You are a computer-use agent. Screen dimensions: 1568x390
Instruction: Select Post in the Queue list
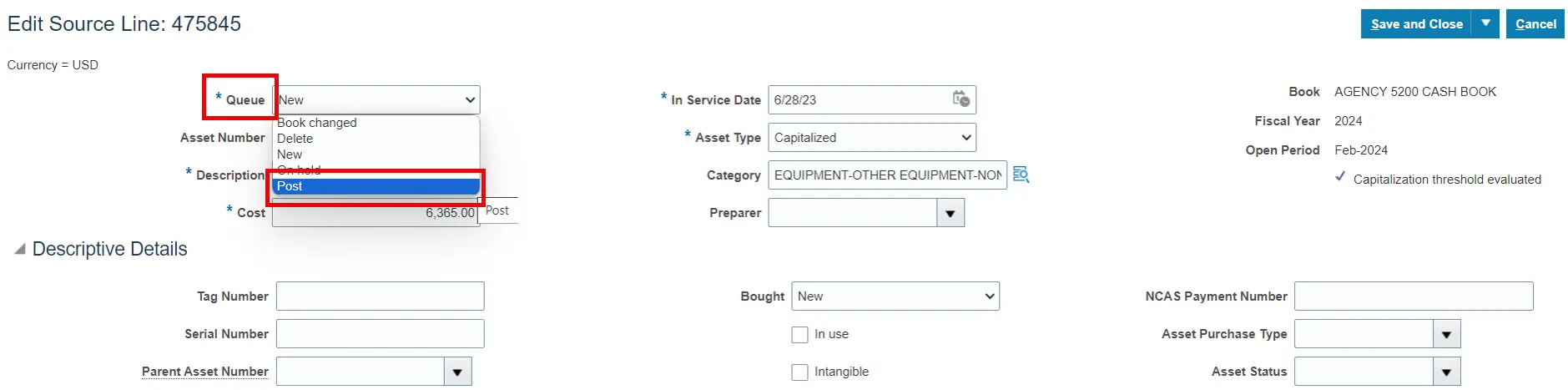tap(376, 186)
